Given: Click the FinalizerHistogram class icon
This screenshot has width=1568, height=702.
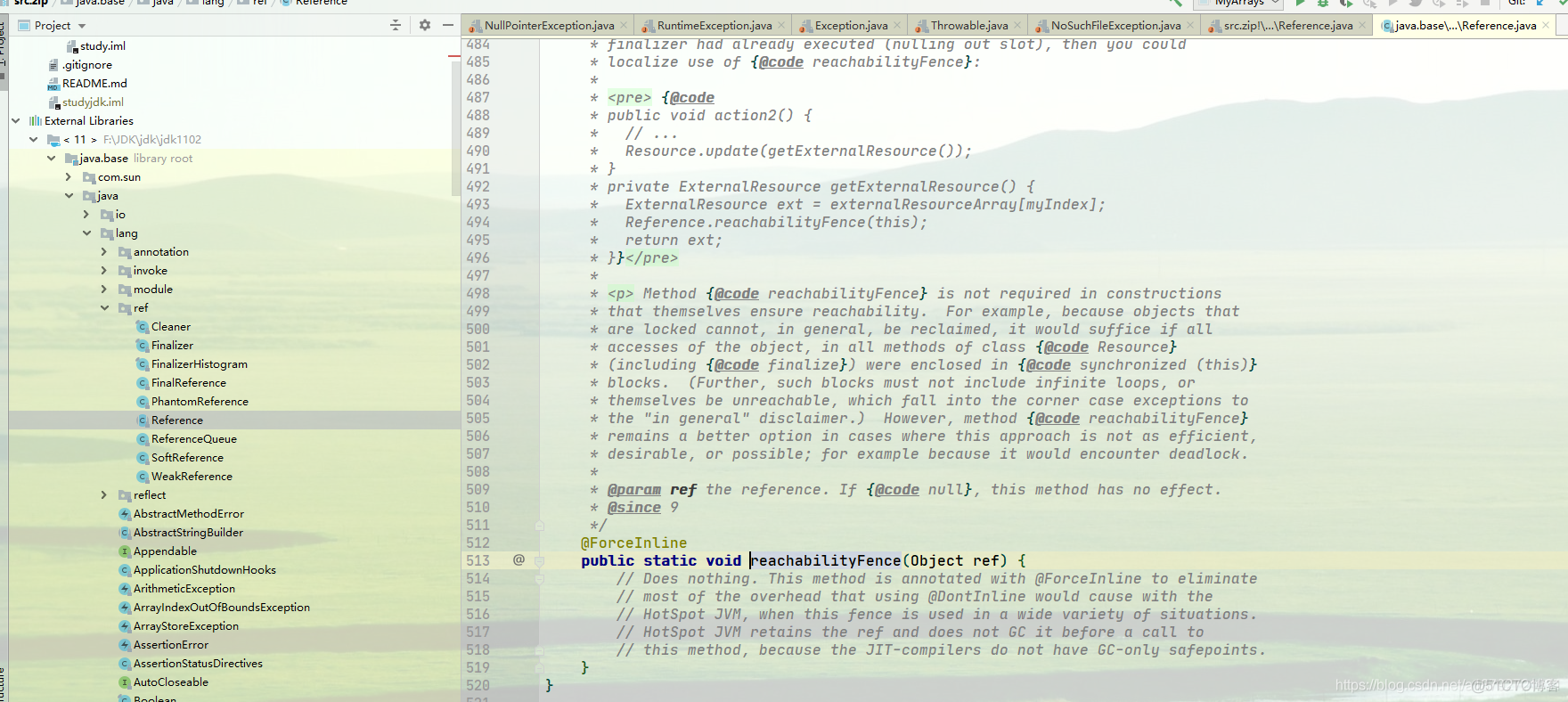Looking at the screenshot, I should click(143, 364).
